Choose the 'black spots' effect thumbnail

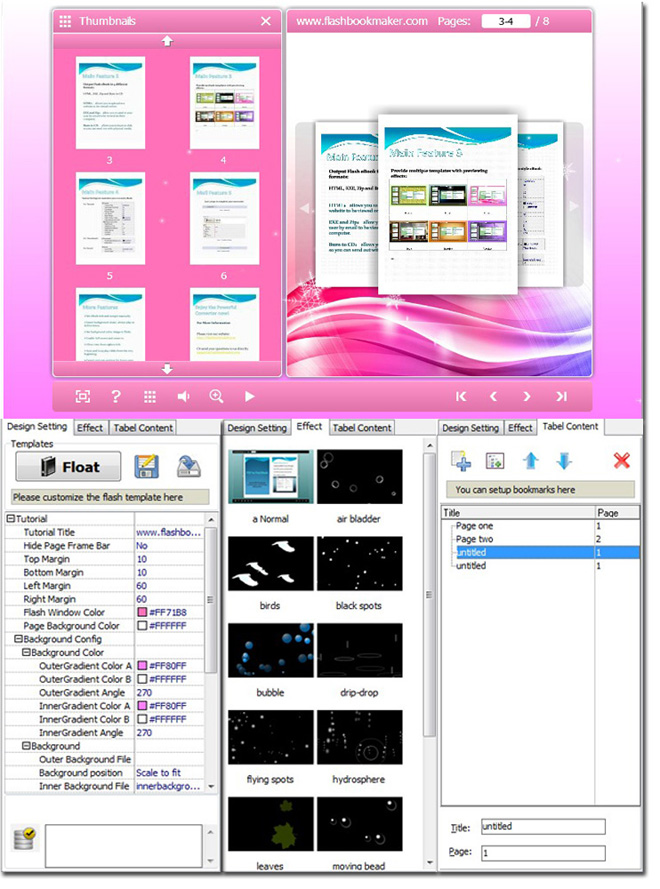359,564
